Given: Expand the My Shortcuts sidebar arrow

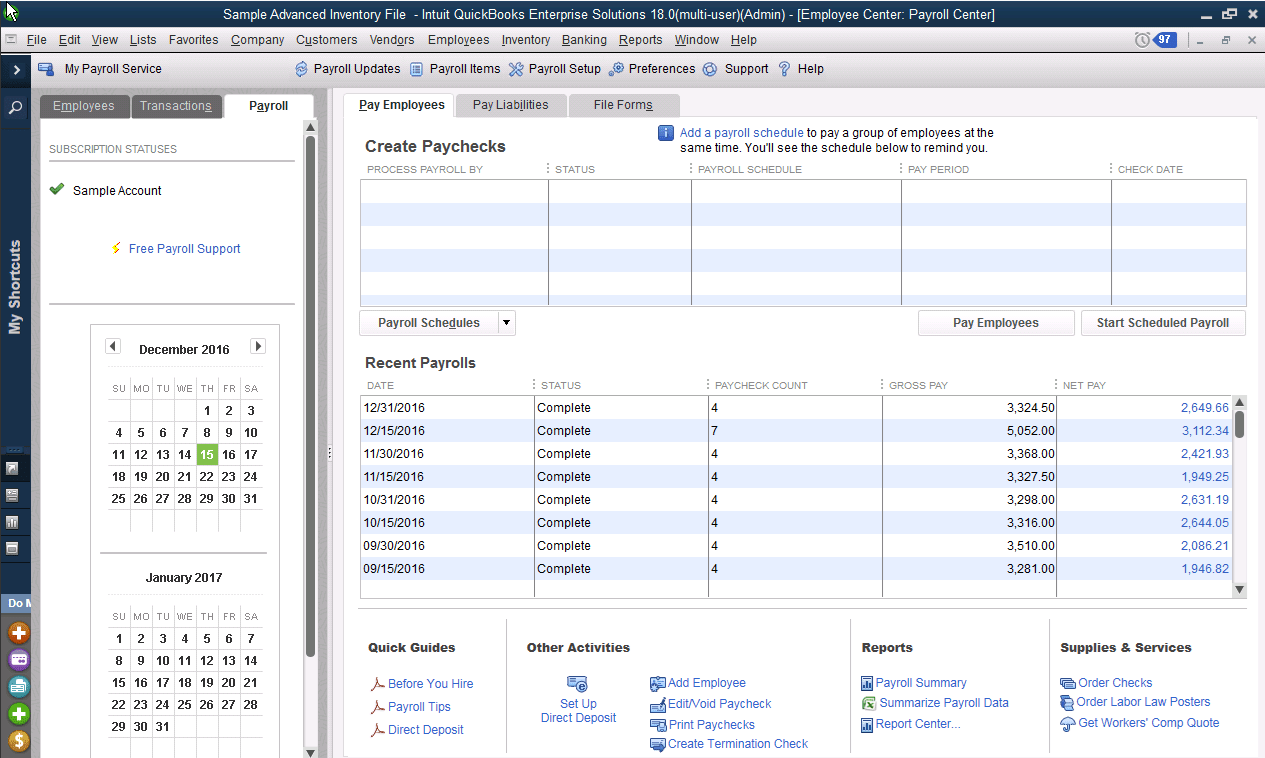Looking at the screenshot, I should coord(16,70).
